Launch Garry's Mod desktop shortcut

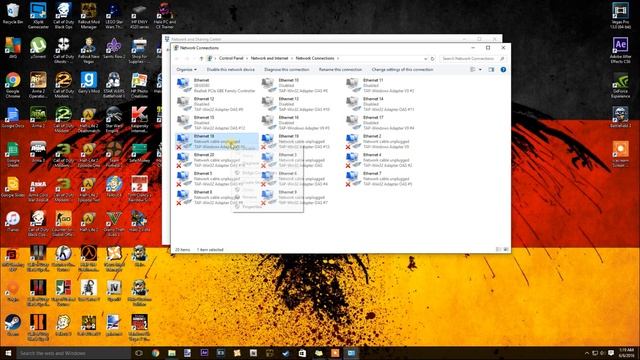89,83
